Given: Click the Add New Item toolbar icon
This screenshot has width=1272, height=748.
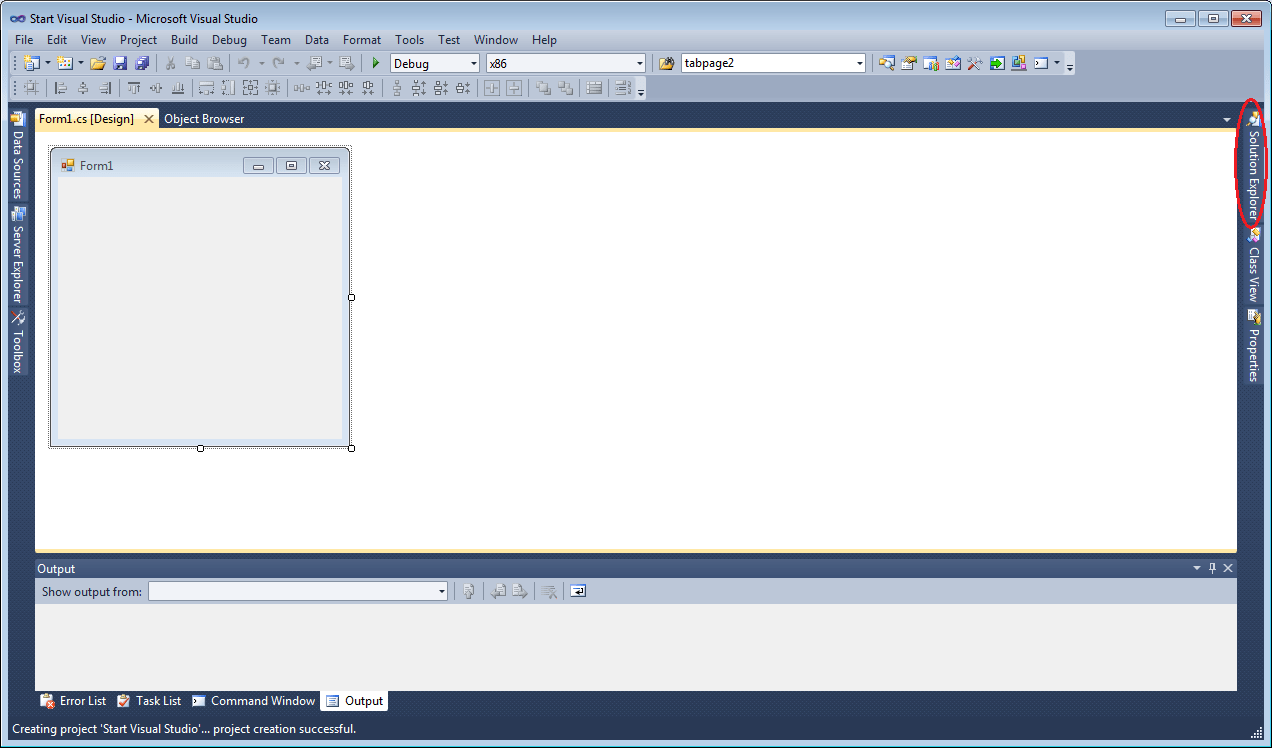Looking at the screenshot, I should click(65, 63).
